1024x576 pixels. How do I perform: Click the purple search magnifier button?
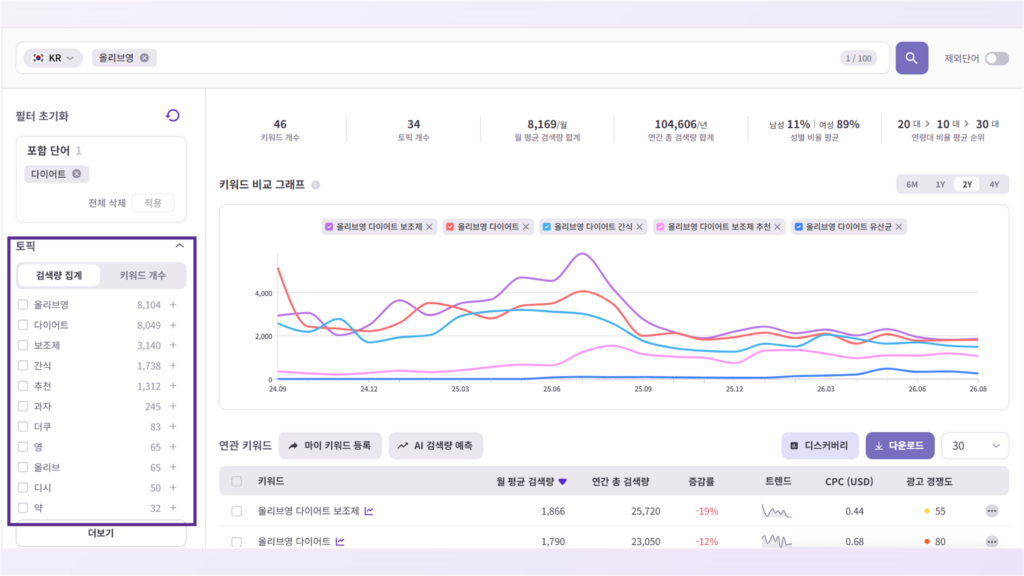click(x=912, y=58)
